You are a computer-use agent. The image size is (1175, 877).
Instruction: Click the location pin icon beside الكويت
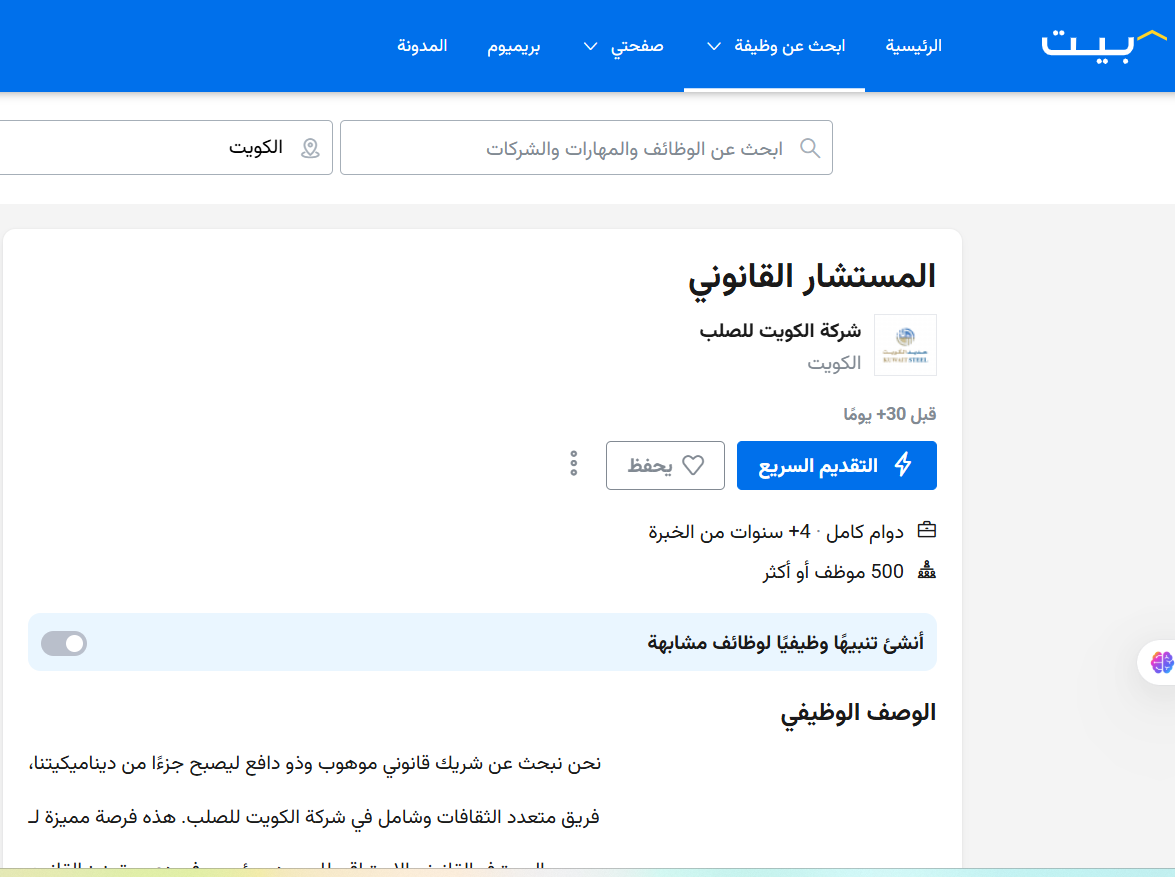coord(310,148)
